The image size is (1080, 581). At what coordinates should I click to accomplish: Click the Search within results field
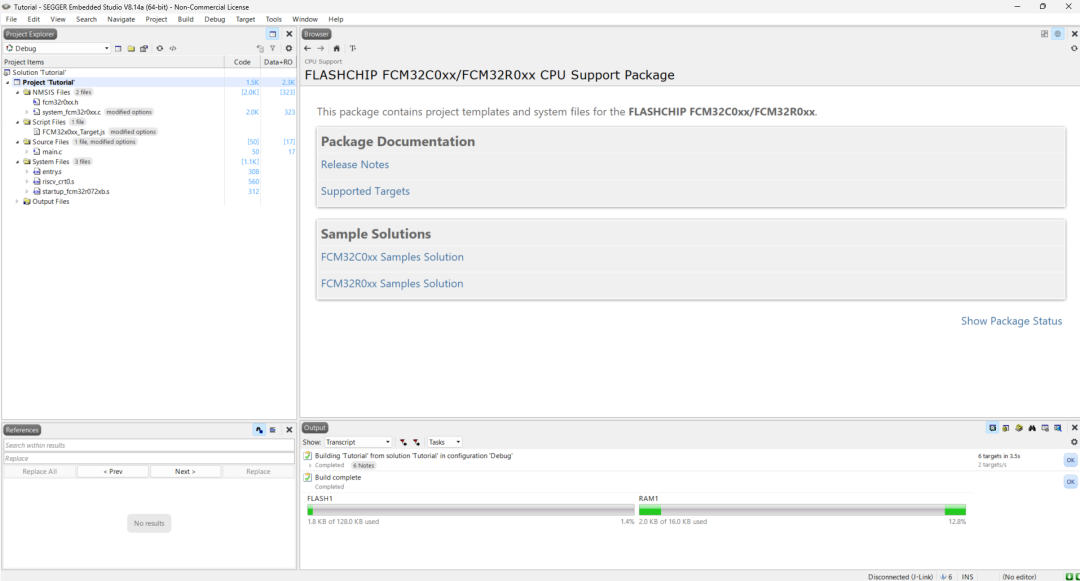(149, 445)
